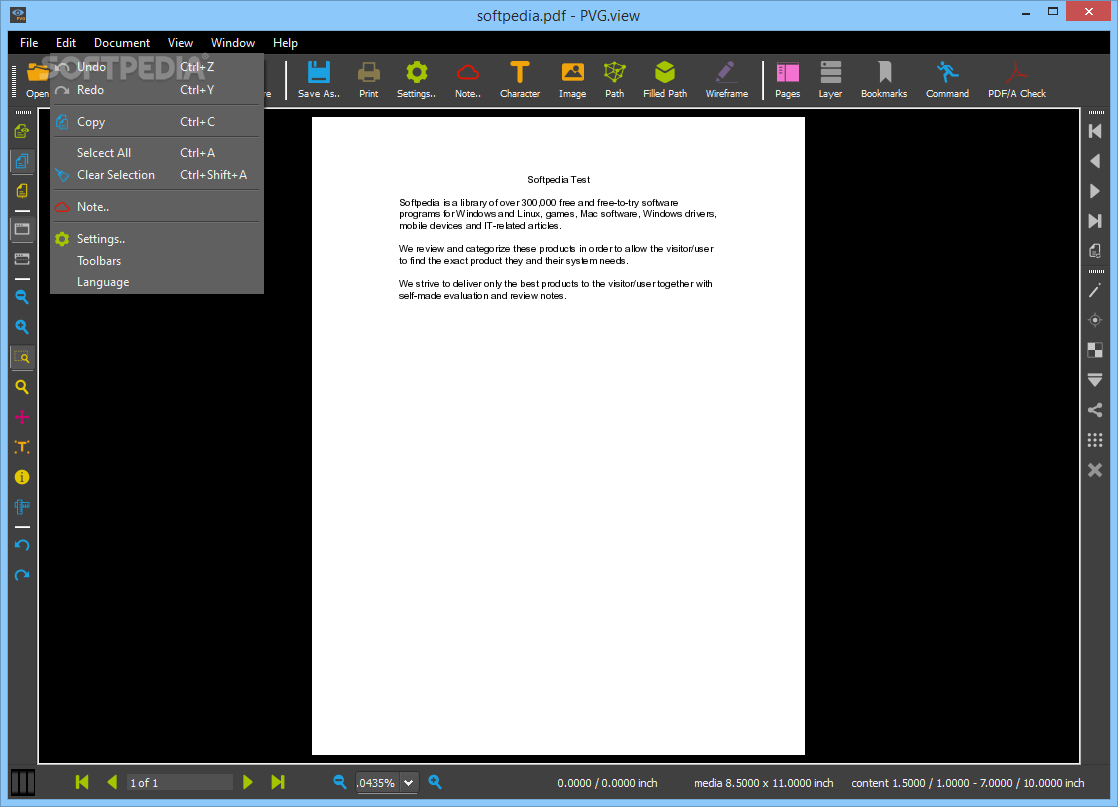The height and width of the screenshot is (807, 1118).
Task: Open Settings from the top toolbar gear
Action: point(416,79)
